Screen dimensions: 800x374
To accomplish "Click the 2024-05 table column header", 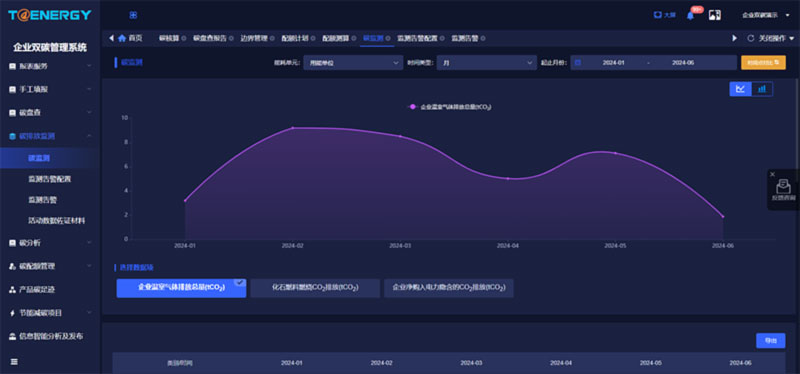I will pos(651,363).
